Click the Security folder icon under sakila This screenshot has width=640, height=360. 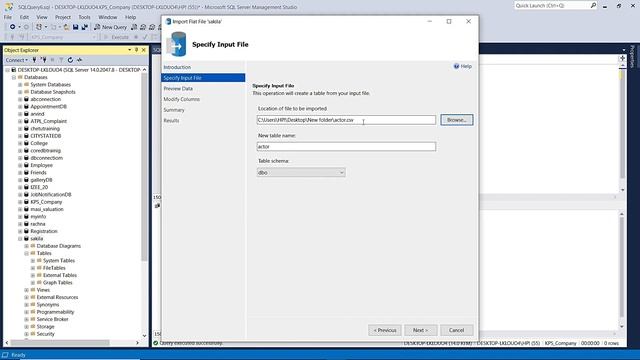pyautogui.click(x=33, y=334)
